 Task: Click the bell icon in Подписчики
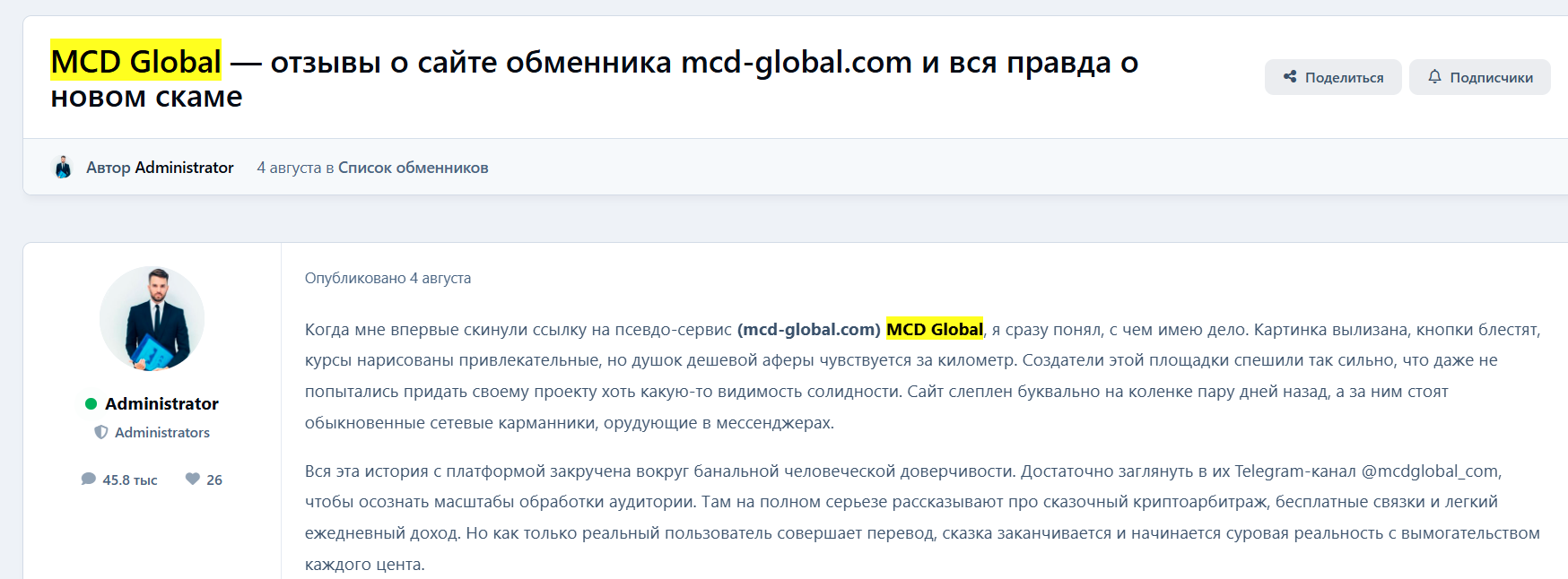1434,77
